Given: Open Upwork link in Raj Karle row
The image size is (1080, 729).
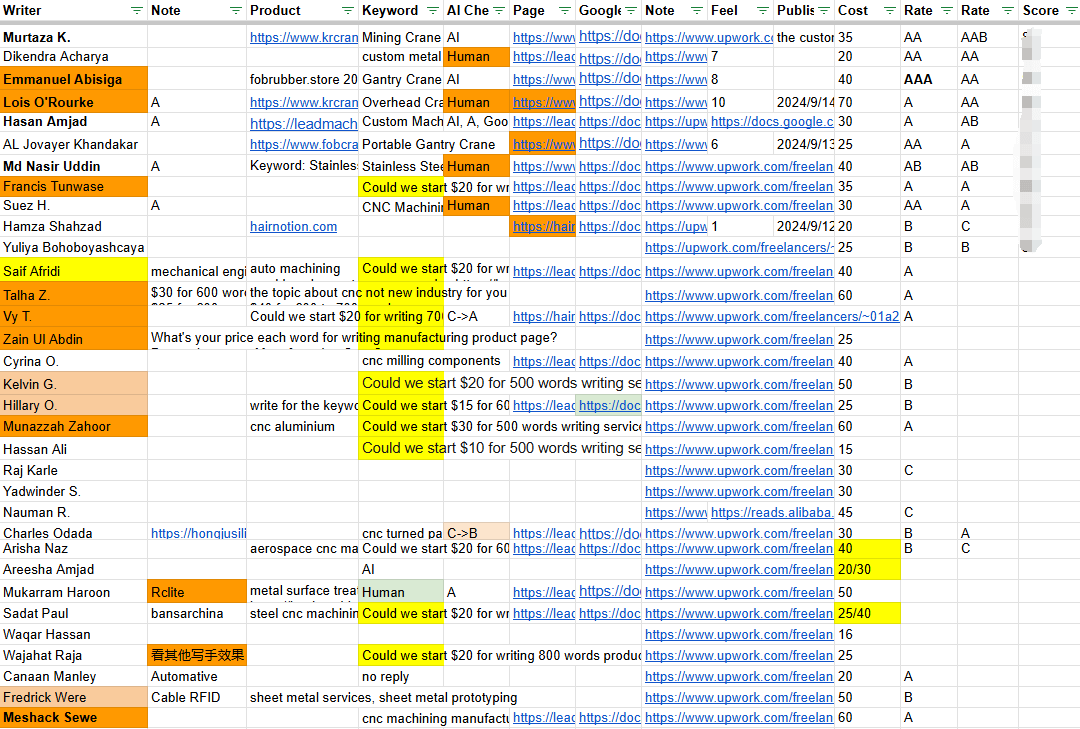Looking at the screenshot, I should click(739, 471).
